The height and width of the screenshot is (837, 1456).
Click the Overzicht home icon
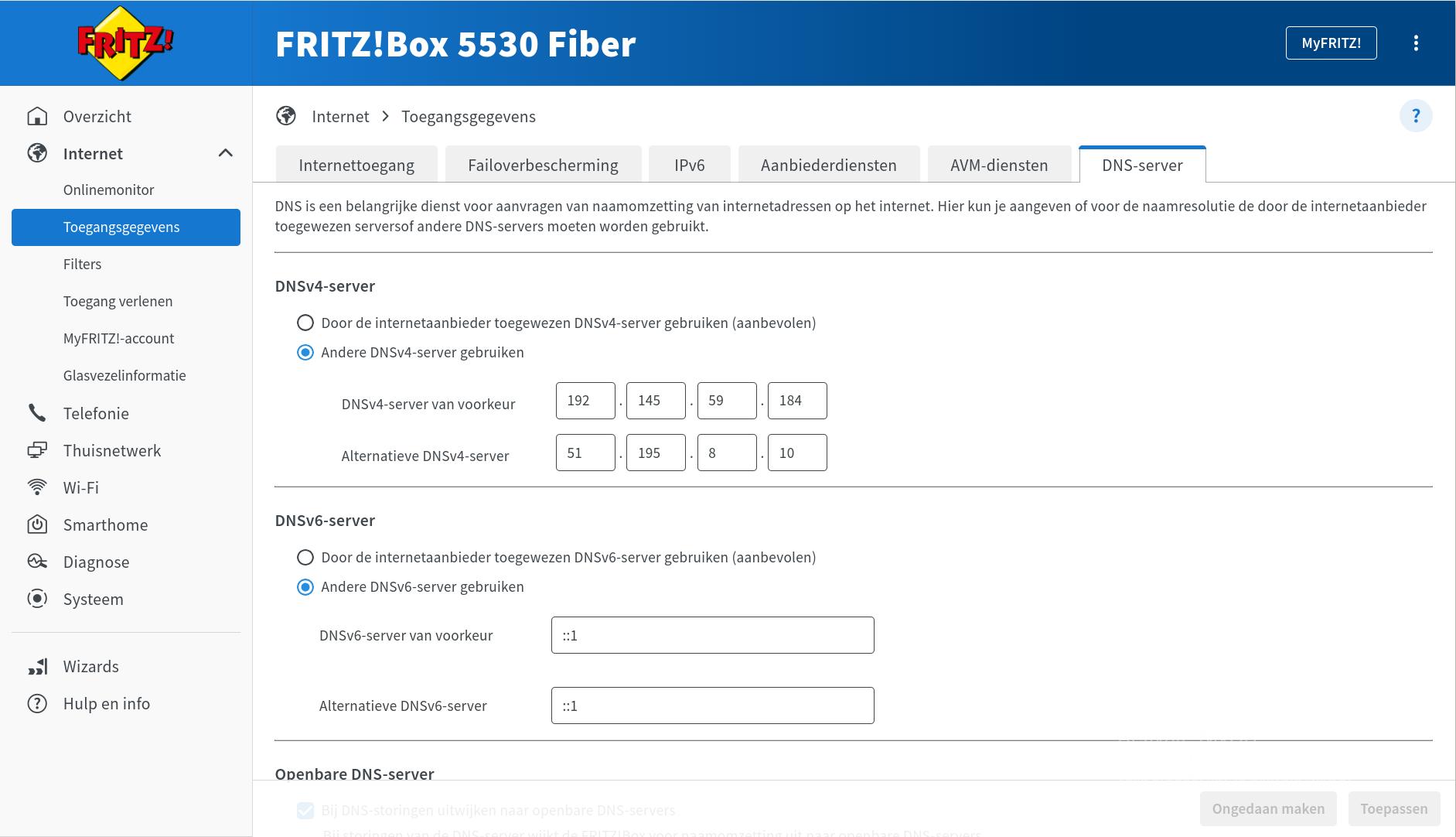tap(37, 116)
